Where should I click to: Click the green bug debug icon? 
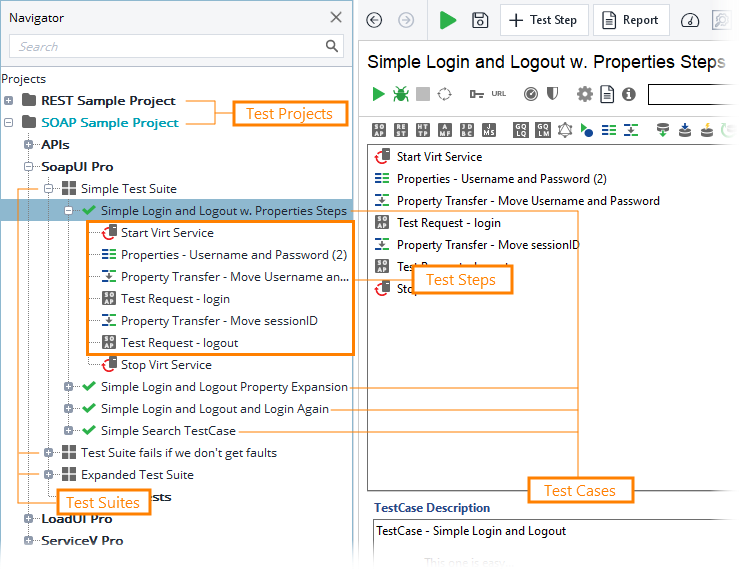(401, 94)
